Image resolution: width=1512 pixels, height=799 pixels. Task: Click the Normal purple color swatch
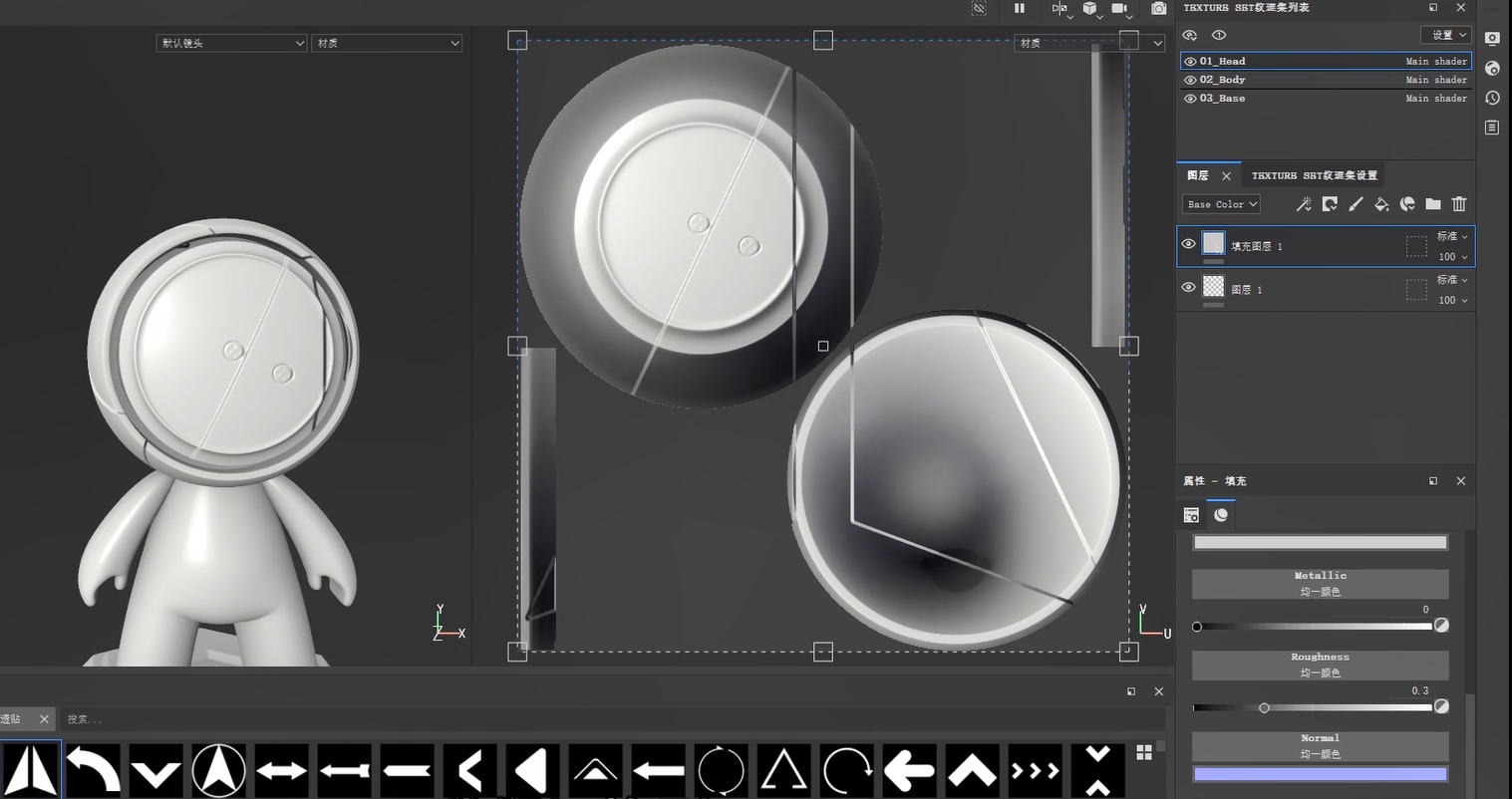pyautogui.click(x=1320, y=774)
